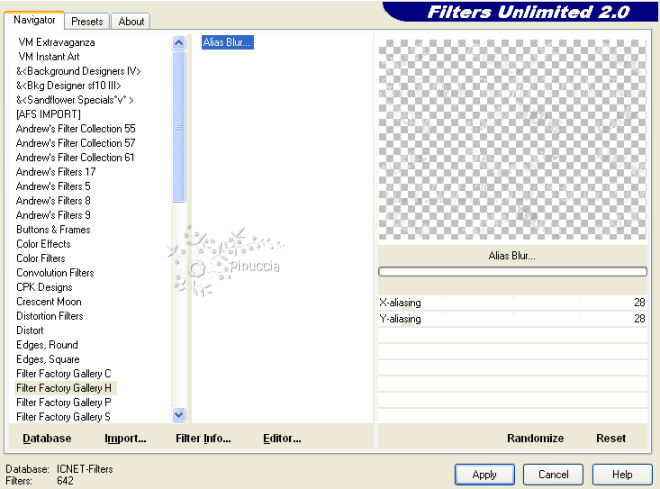Image resolution: width=660 pixels, height=489 pixels.
Task: Select Andrew's Filters 8 category
Action: 53,201
